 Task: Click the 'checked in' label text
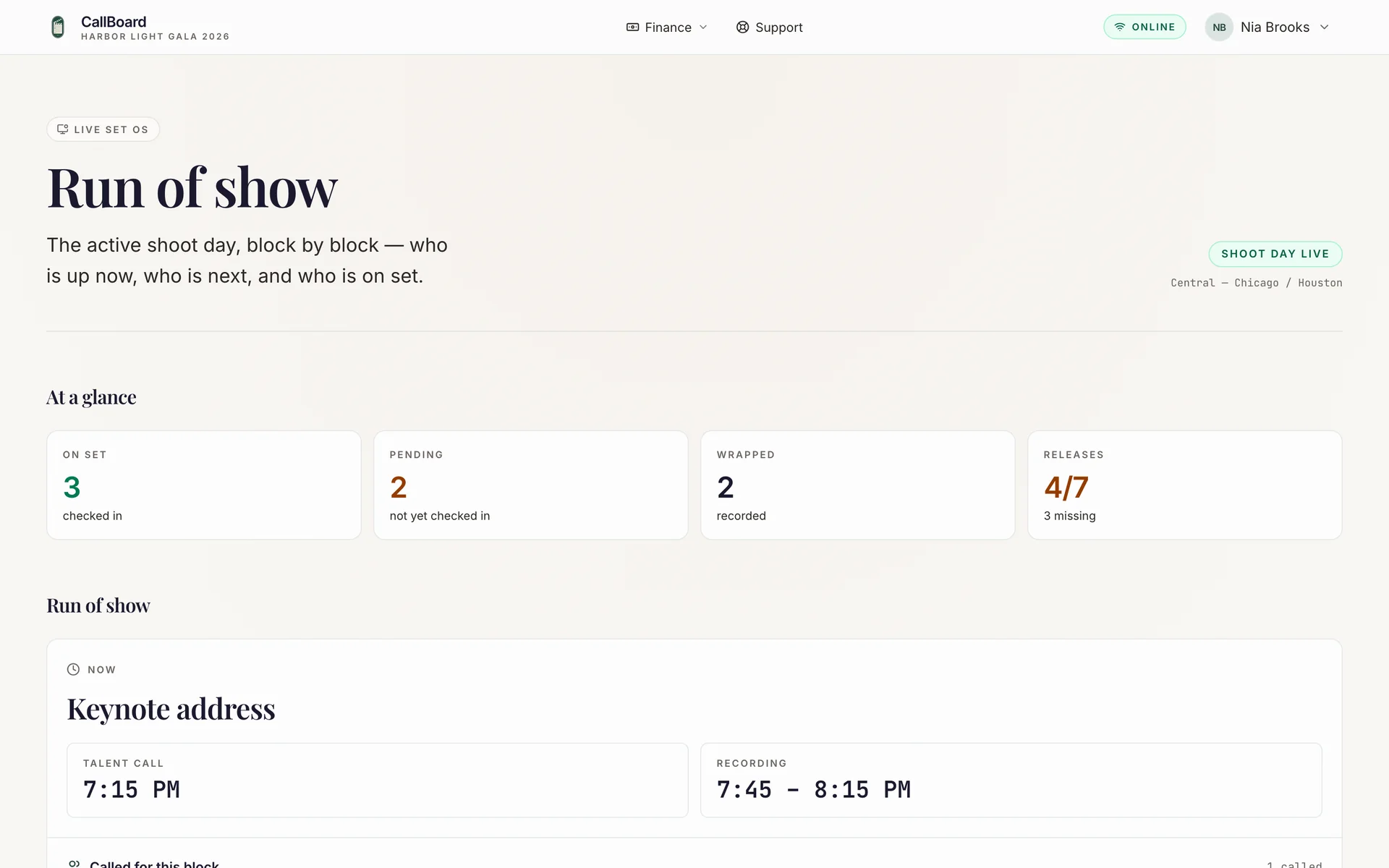93,516
